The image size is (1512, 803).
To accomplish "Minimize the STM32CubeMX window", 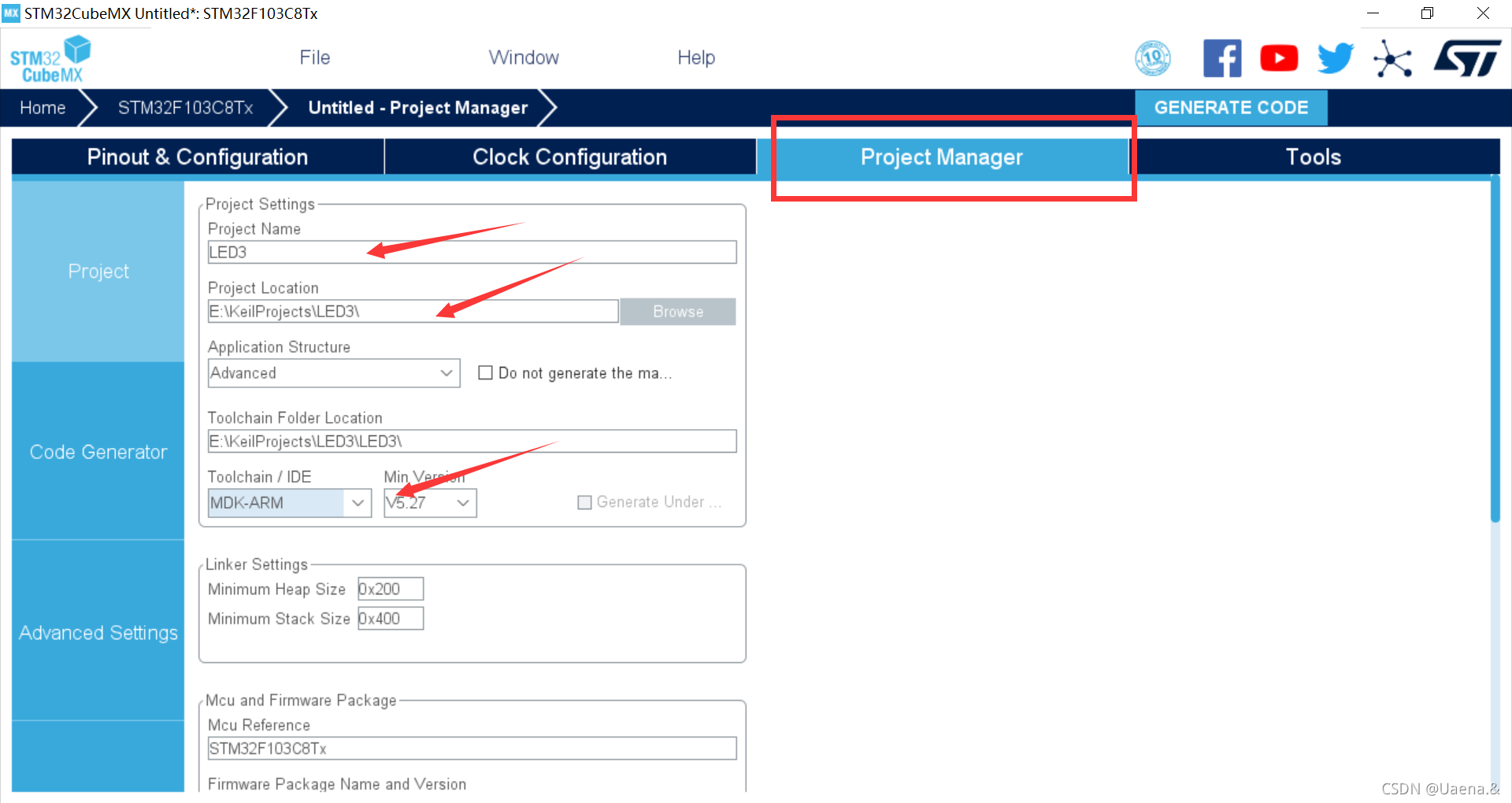I will click(x=1373, y=13).
